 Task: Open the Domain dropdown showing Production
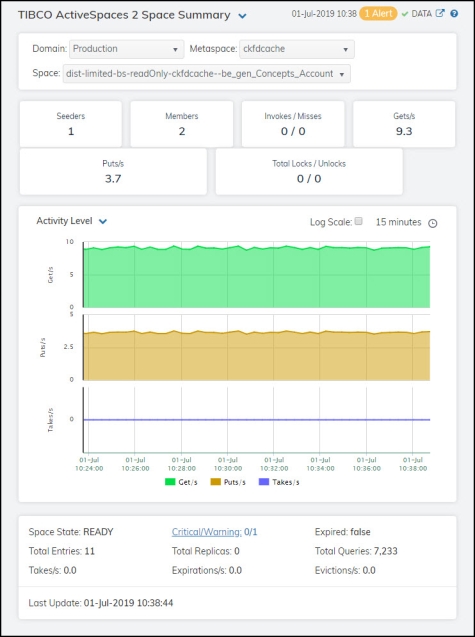pos(126,49)
